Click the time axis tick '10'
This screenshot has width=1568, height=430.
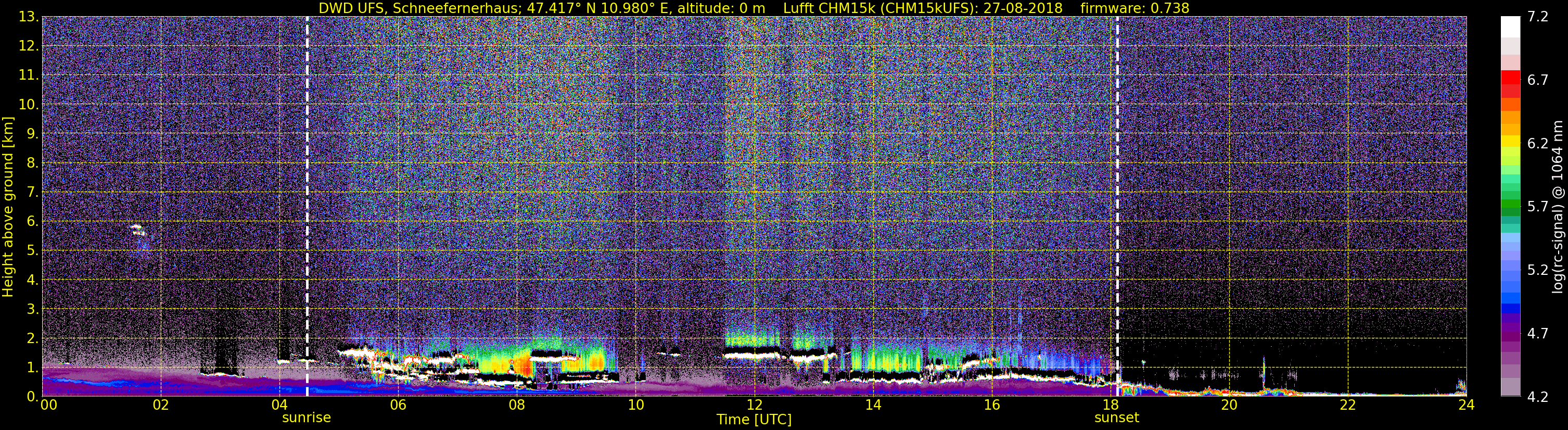click(x=635, y=405)
